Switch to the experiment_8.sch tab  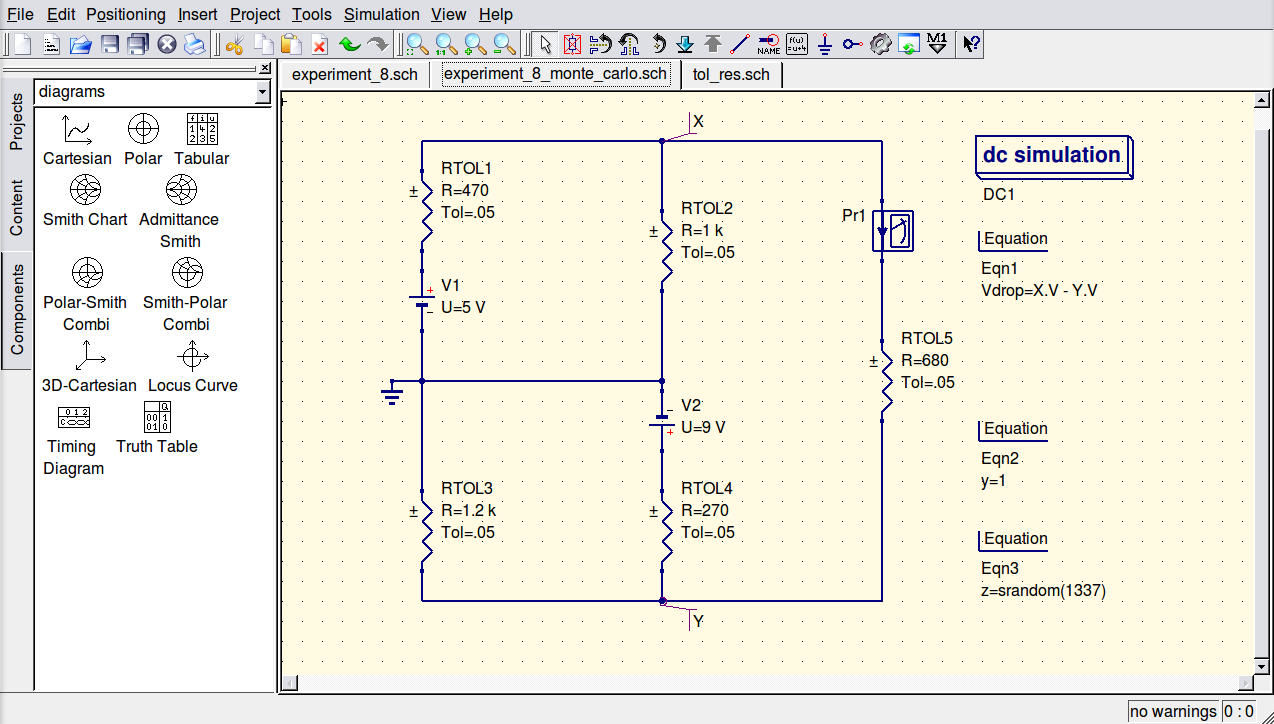[355, 75]
